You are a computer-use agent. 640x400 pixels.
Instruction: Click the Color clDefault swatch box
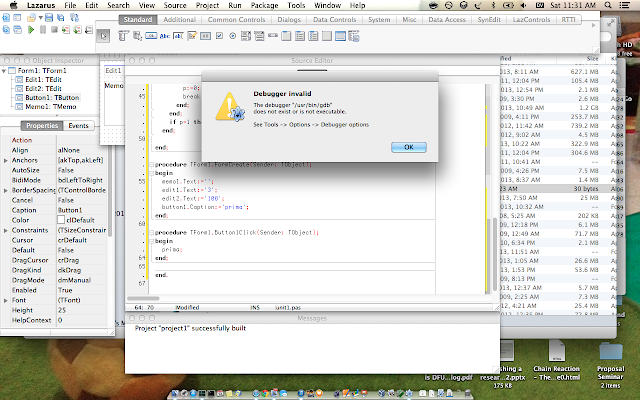(x=61, y=220)
